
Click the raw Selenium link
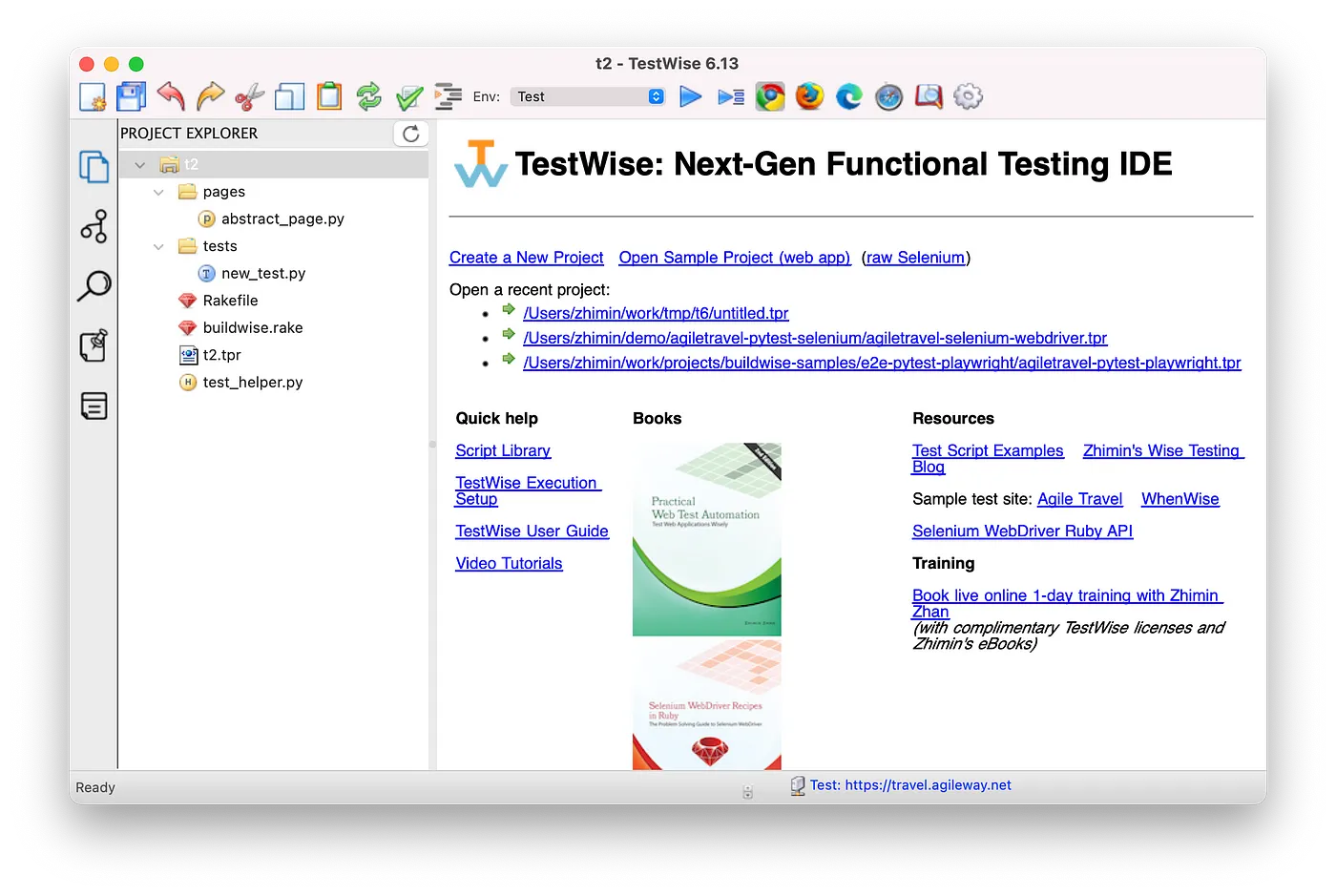coord(915,258)
